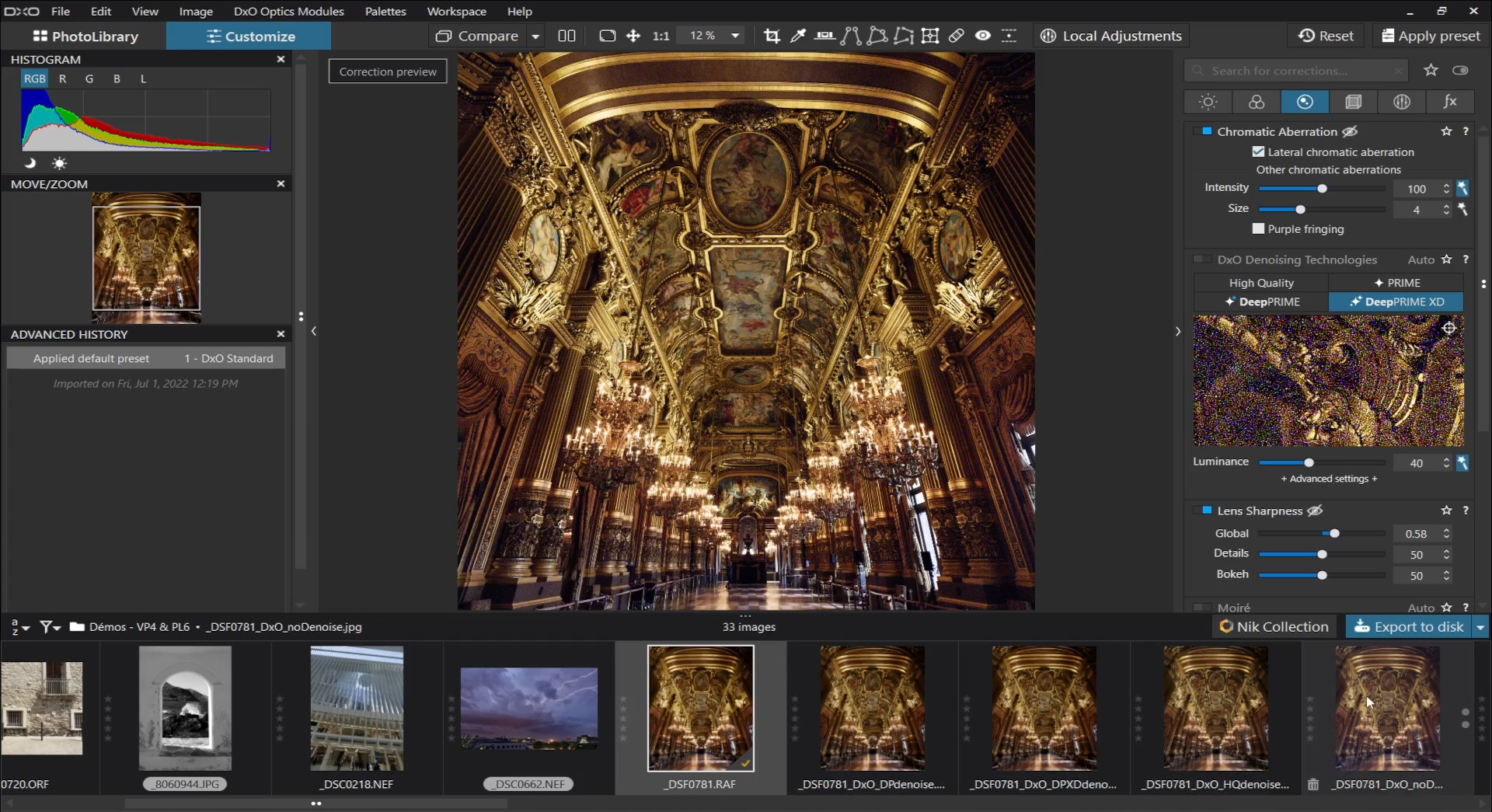Open the Compare dropdown arrow
1492x812 pixels.
coord(535,36)
